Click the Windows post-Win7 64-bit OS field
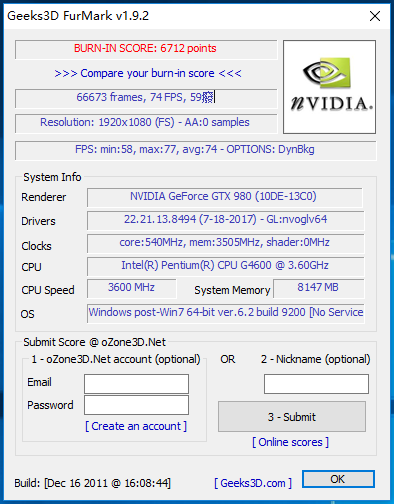Viewport: 394px width, 504px height. [226, 313]
